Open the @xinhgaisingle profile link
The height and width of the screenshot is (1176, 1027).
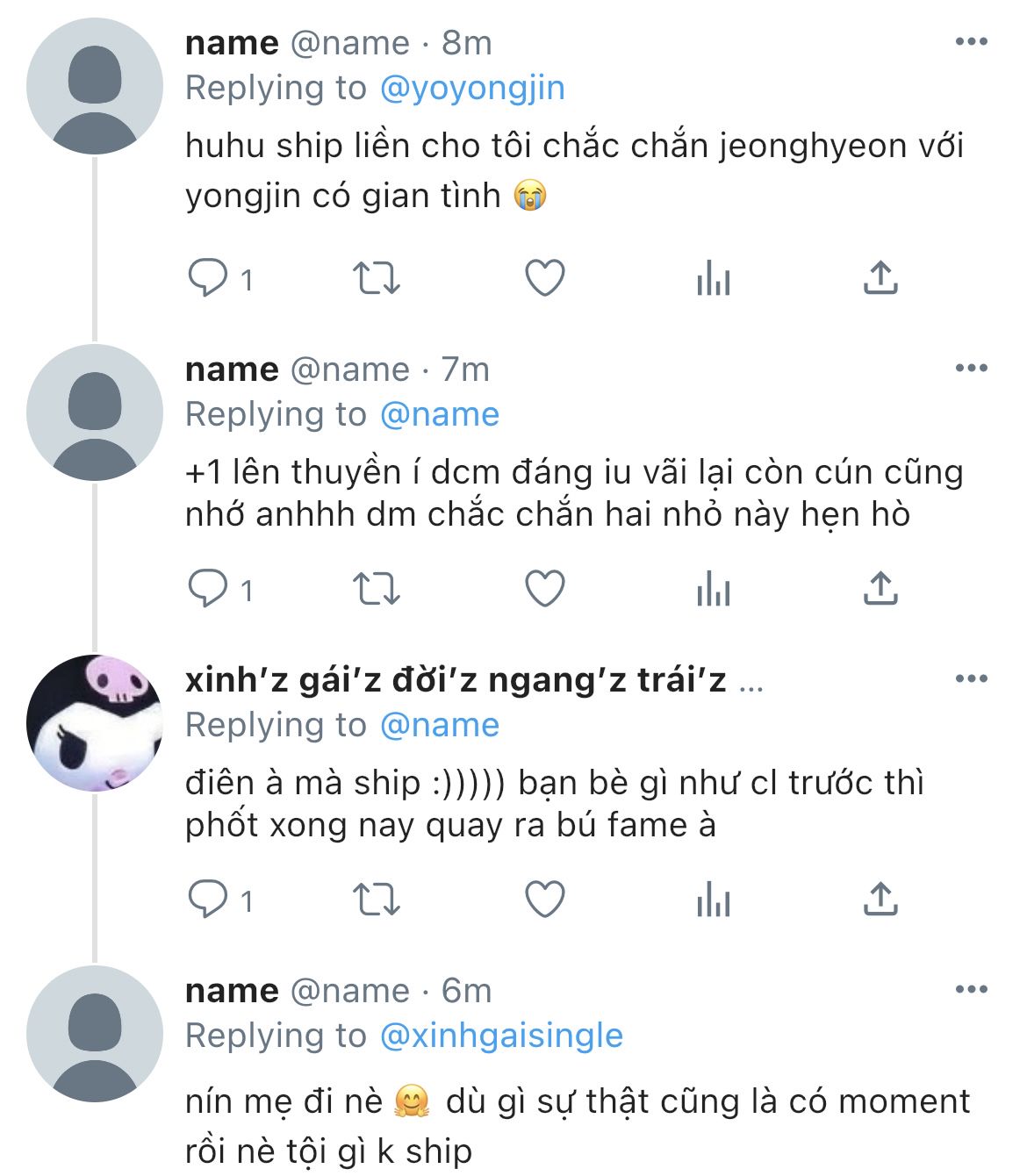coord(501,1036)
